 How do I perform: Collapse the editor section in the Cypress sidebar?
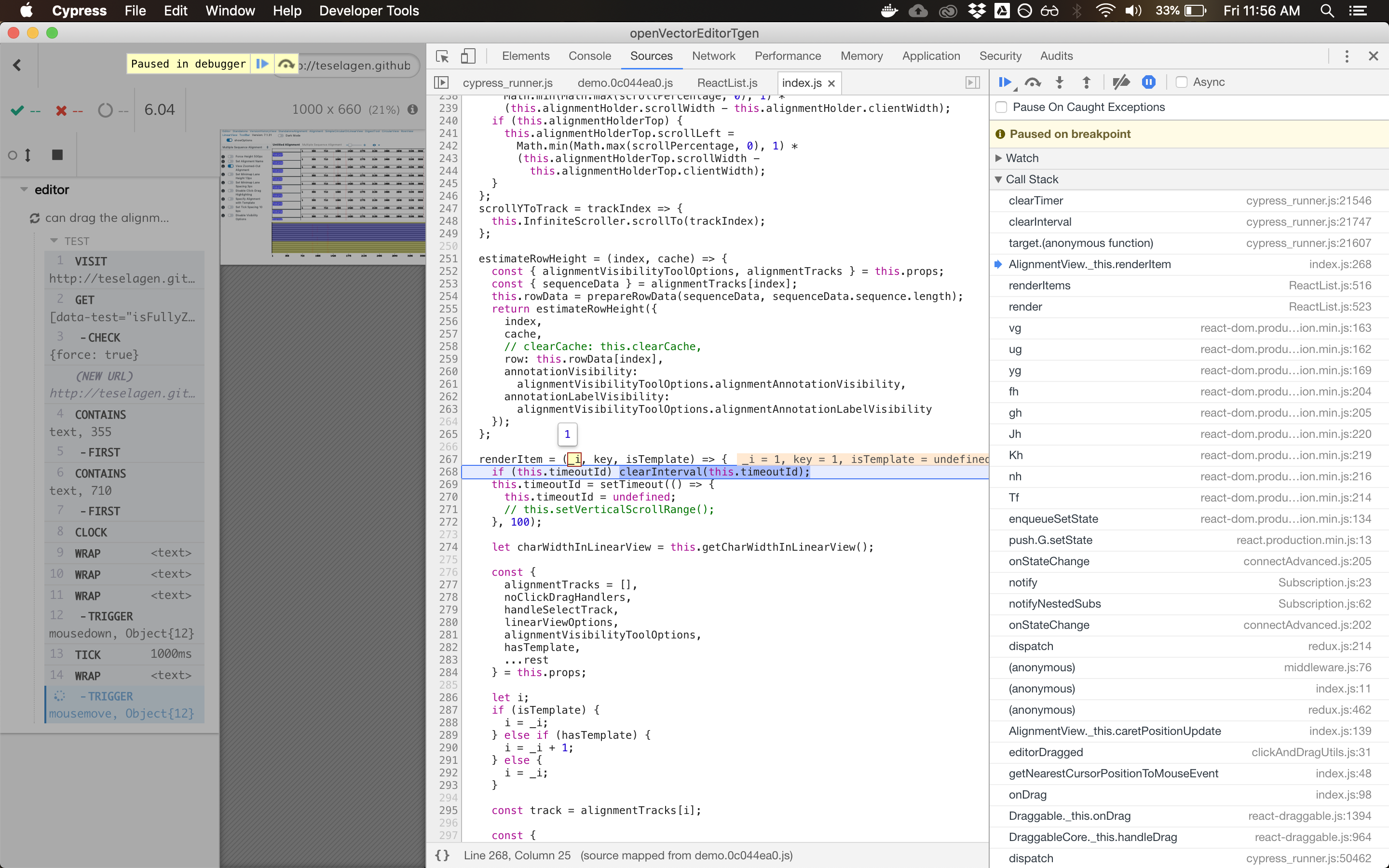click(23, 190)
